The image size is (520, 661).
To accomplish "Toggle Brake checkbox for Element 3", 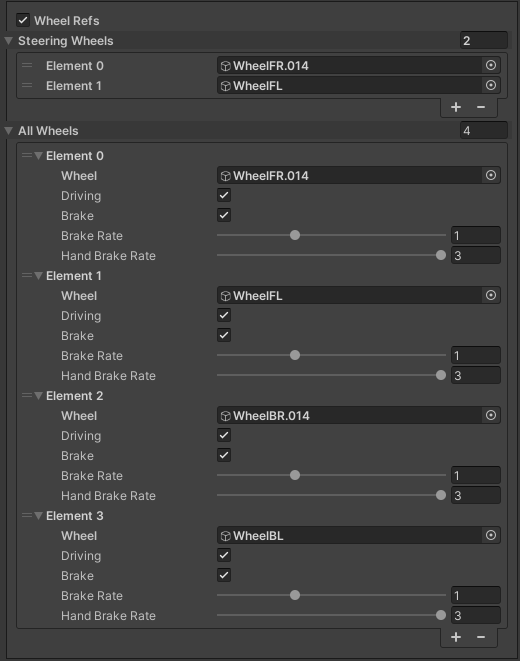I will tap(224, 575).
